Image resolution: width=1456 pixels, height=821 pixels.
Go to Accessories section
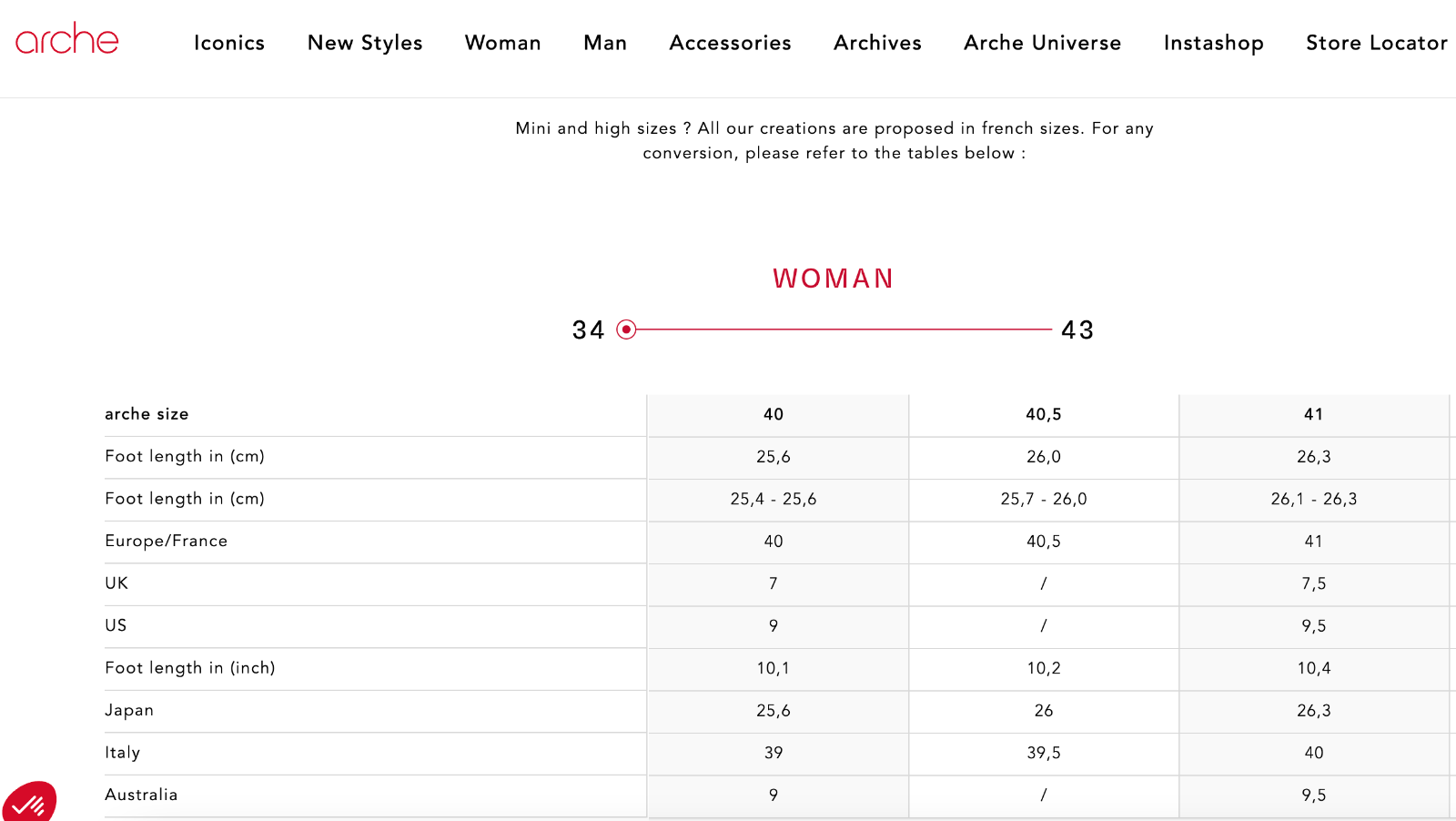[x=730, y=43]
